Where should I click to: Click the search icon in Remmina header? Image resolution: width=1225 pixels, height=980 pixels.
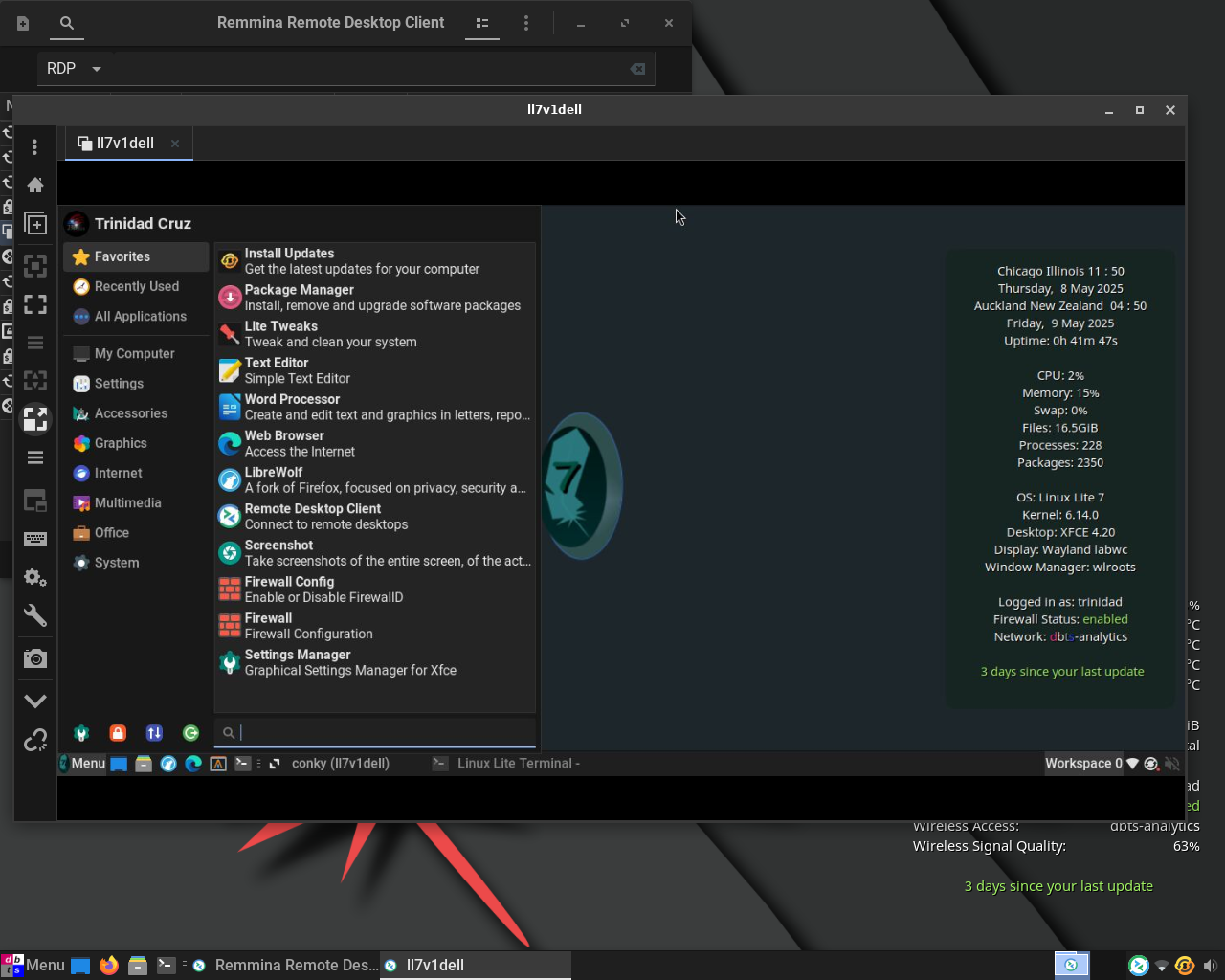[67, 23]
